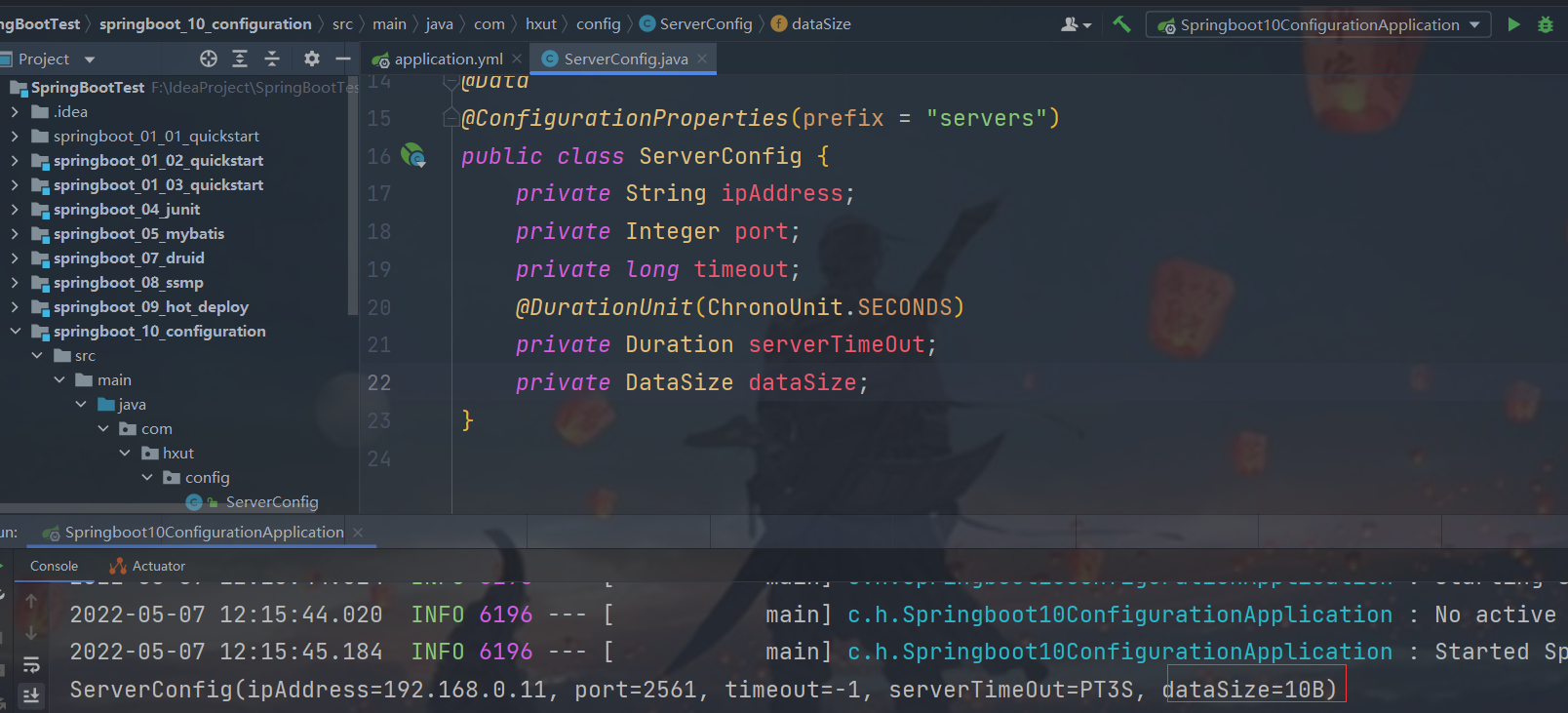The height and width of the screenshot is (713, 1568).
Task: Click the Actuator branch icon
Action: (118, 566)
